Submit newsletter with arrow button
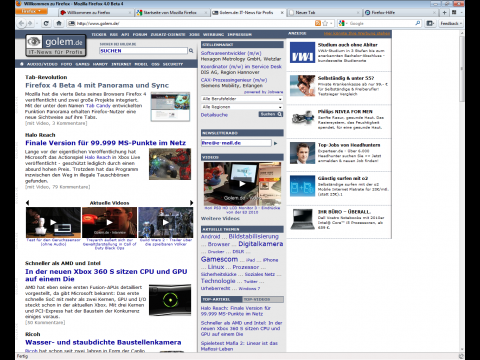Viewport: 480px width, 360px height. tap(275, 143)
